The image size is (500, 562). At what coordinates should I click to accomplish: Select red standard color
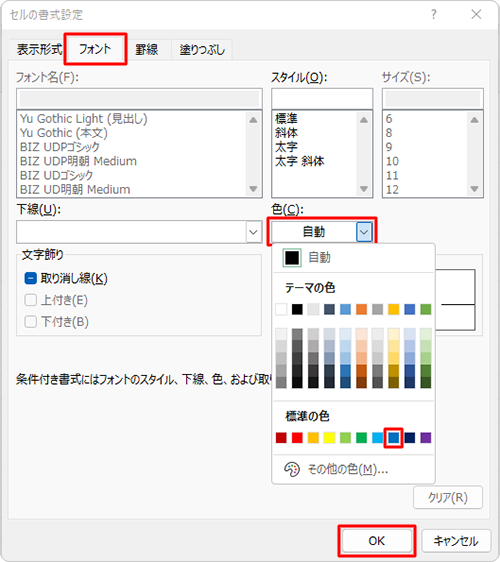coord(297,438)
